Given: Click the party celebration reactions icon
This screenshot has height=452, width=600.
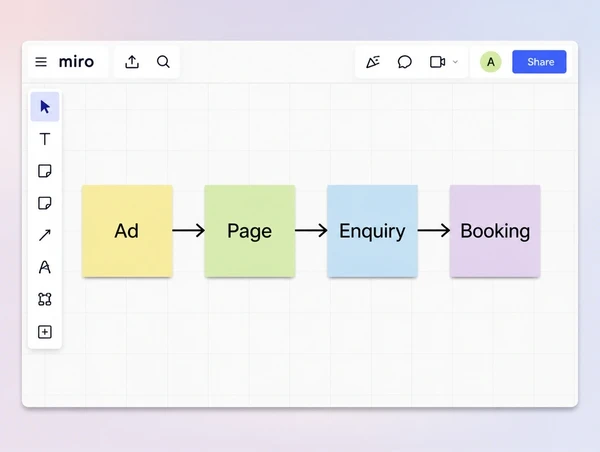Looking at the screenshot, I should point(373,62).
